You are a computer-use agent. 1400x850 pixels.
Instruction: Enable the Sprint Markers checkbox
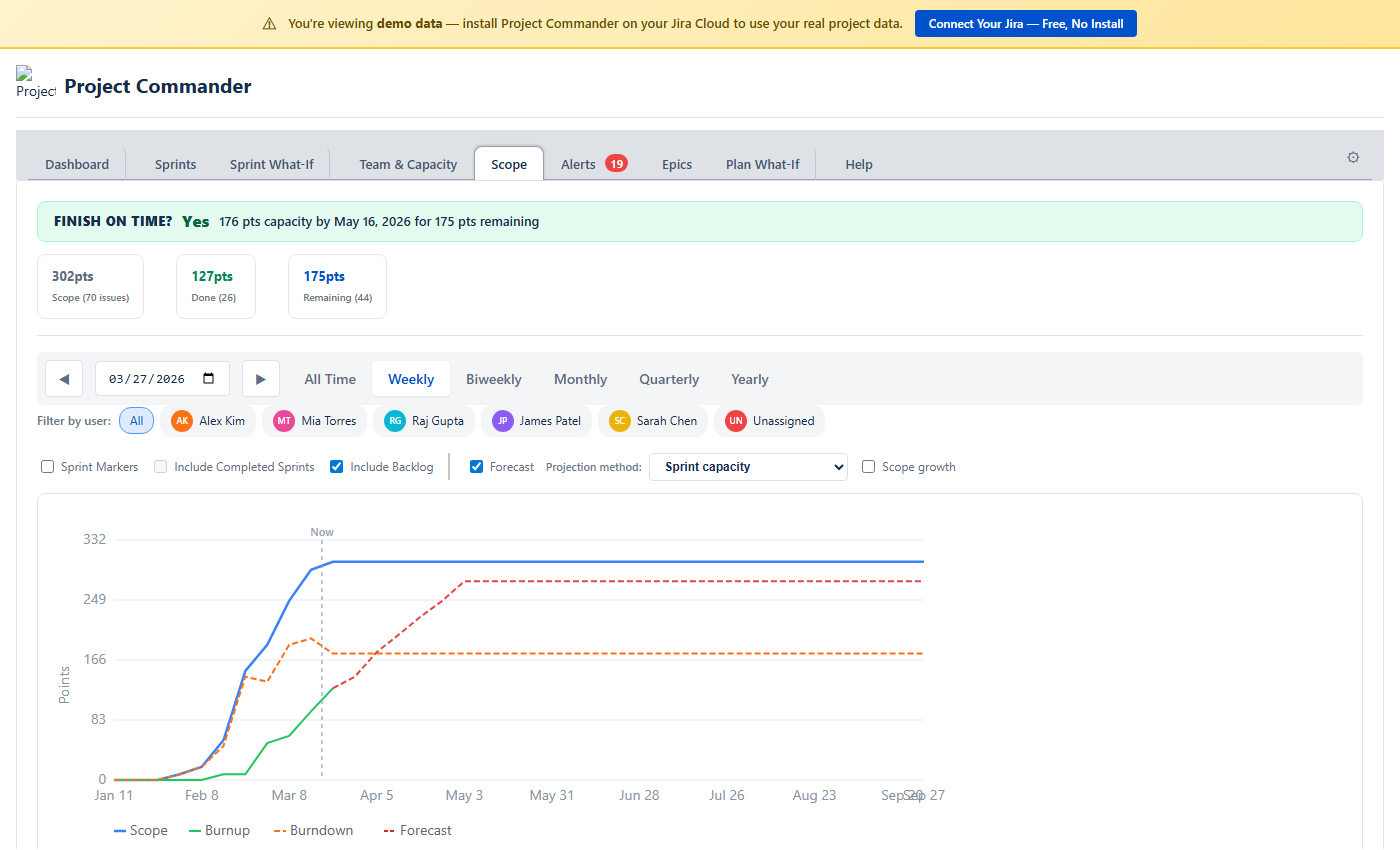pyautogui.click(x=48, y=467)
